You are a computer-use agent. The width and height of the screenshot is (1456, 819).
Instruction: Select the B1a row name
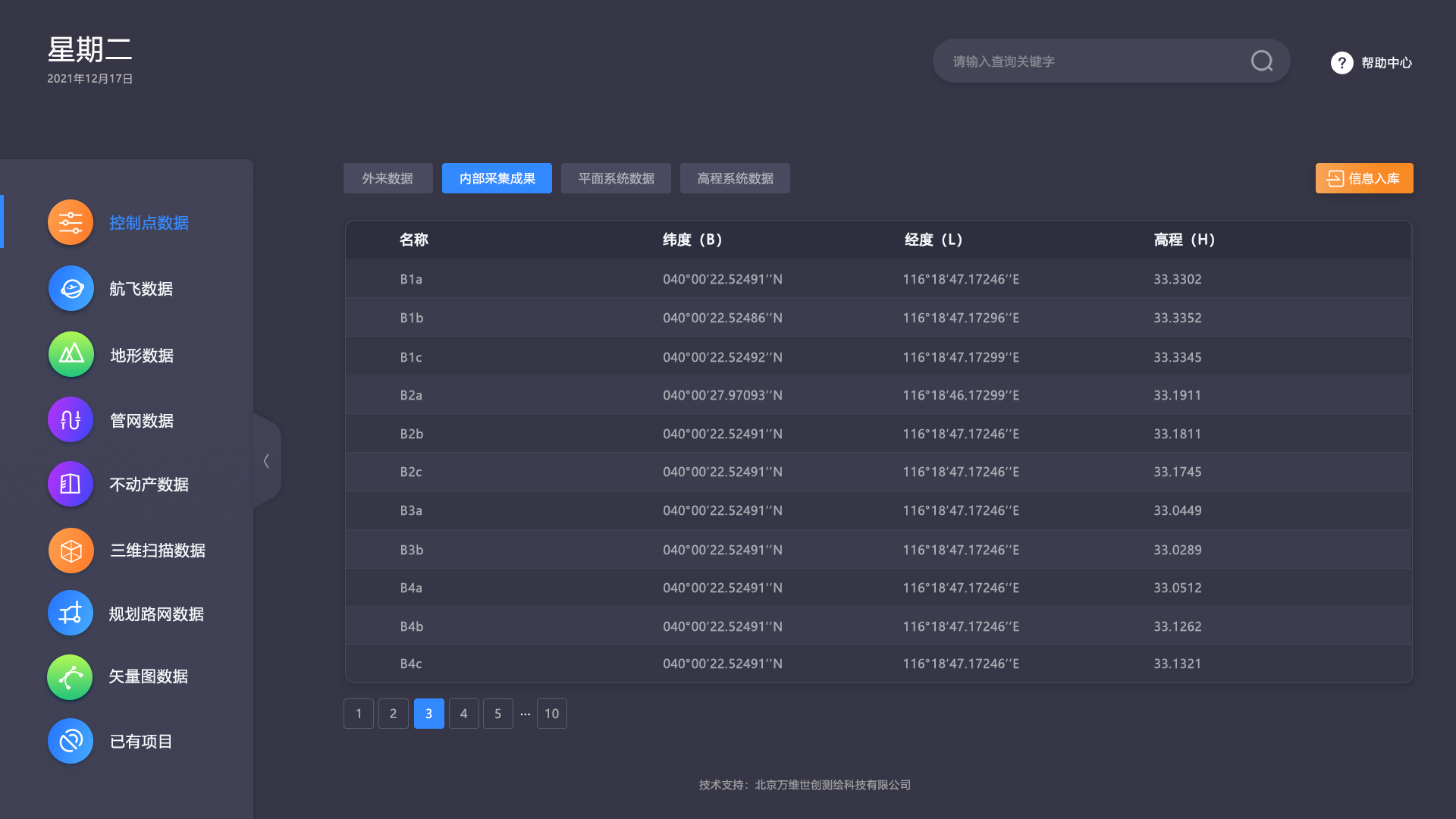point(411,279)
